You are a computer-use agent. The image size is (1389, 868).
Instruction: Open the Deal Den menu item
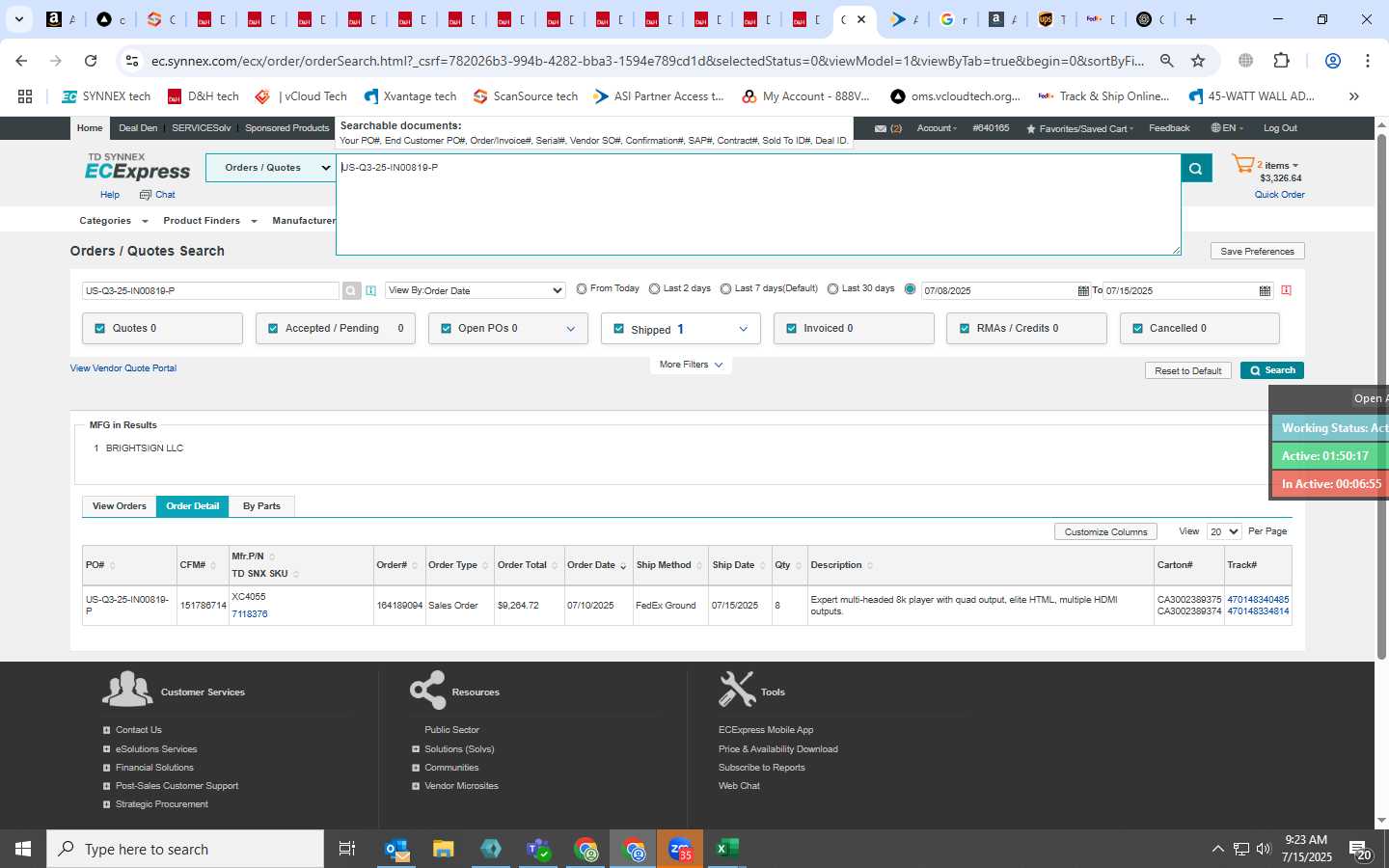pyautogui.click(x=138, y=128)
